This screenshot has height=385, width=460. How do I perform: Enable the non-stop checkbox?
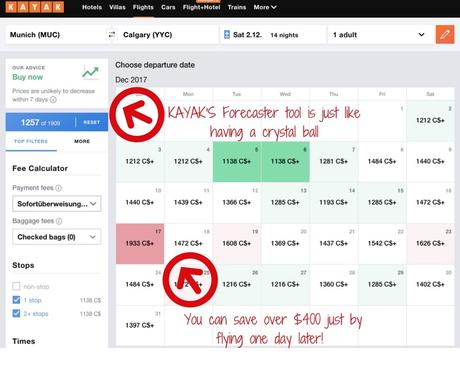pos(16,286)
